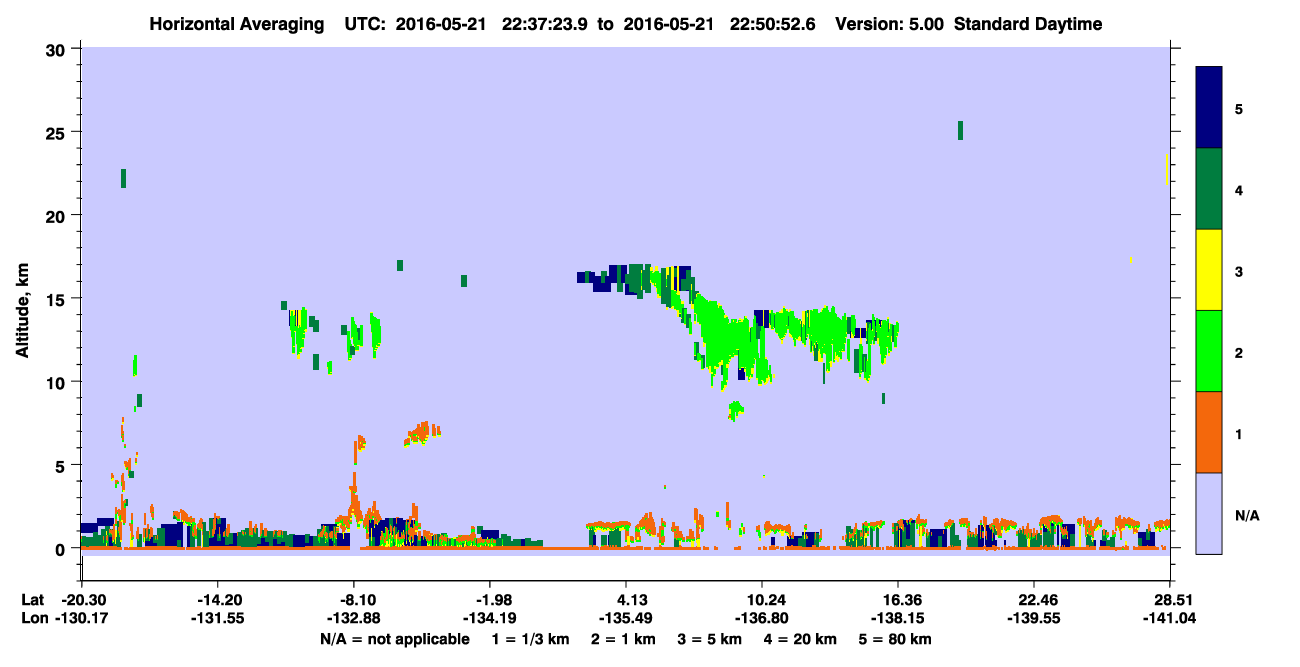This screenshot has width=1300, height=667.
Task: Click the dark green color bar segment labeled 4
Action: point(1209,189)
